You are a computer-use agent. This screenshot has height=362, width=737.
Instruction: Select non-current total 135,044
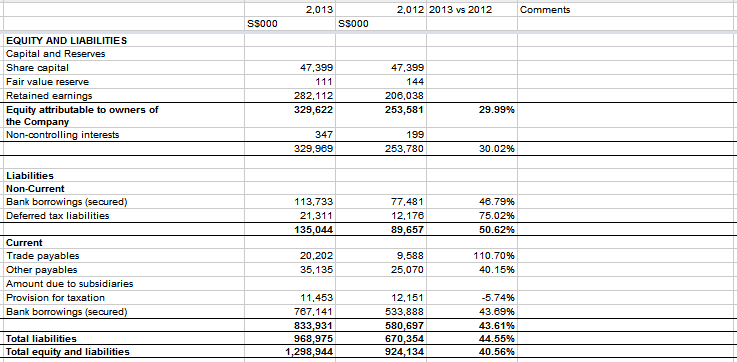pos(290,230)
